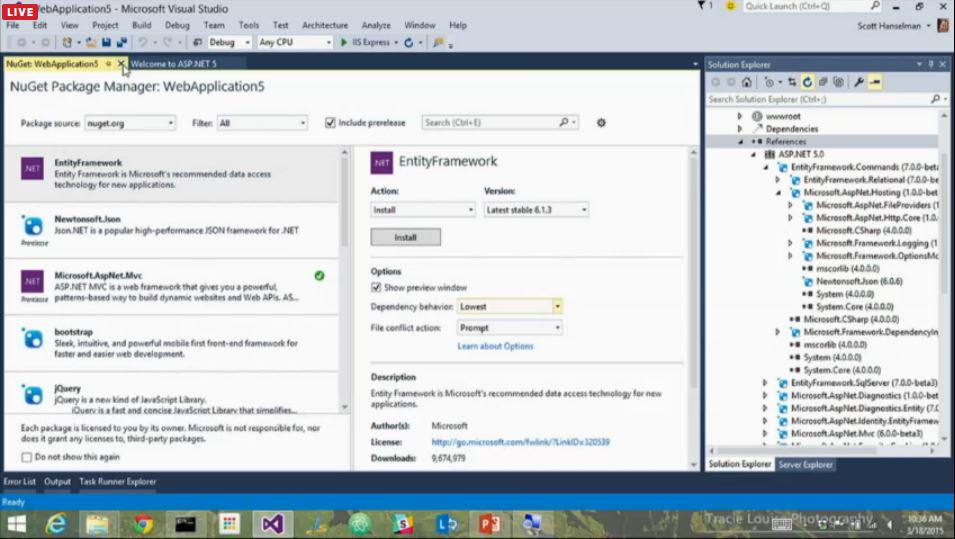Viewport: 955px width, 539px height.
Task: Click the Sync with Active Document icon
Action: 792,82
